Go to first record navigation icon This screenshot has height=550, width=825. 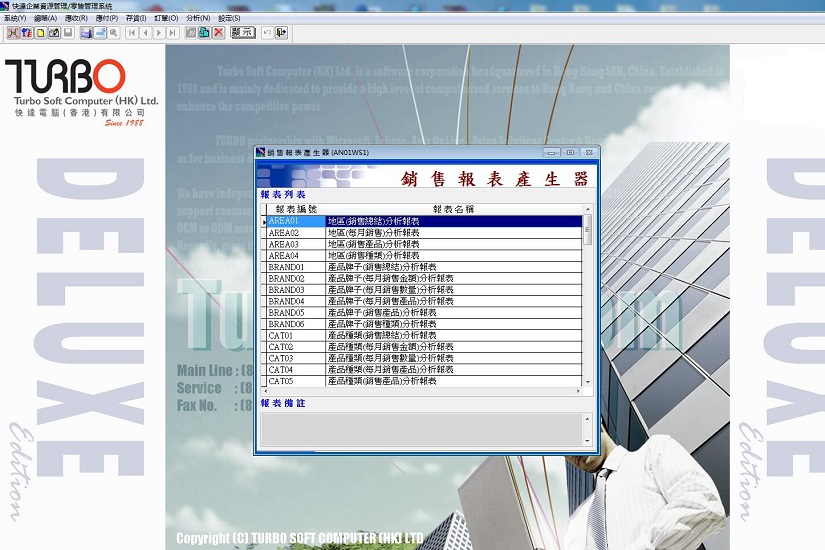[132, 33]
